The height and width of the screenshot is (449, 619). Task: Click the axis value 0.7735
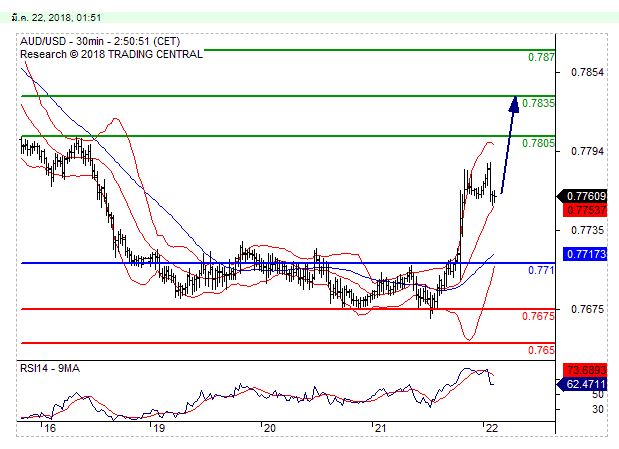point(587,230)
